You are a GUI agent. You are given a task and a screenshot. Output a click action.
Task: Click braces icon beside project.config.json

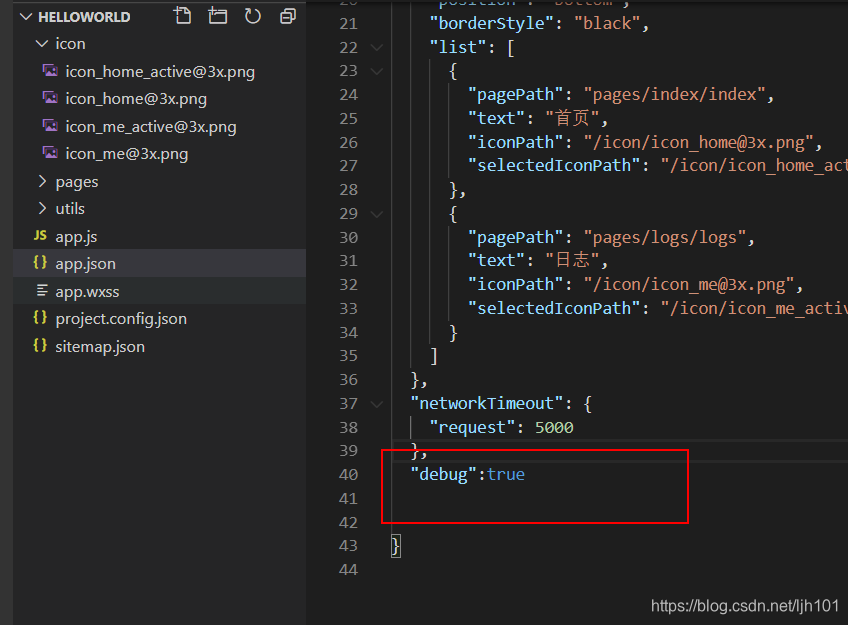pos(40,318)
